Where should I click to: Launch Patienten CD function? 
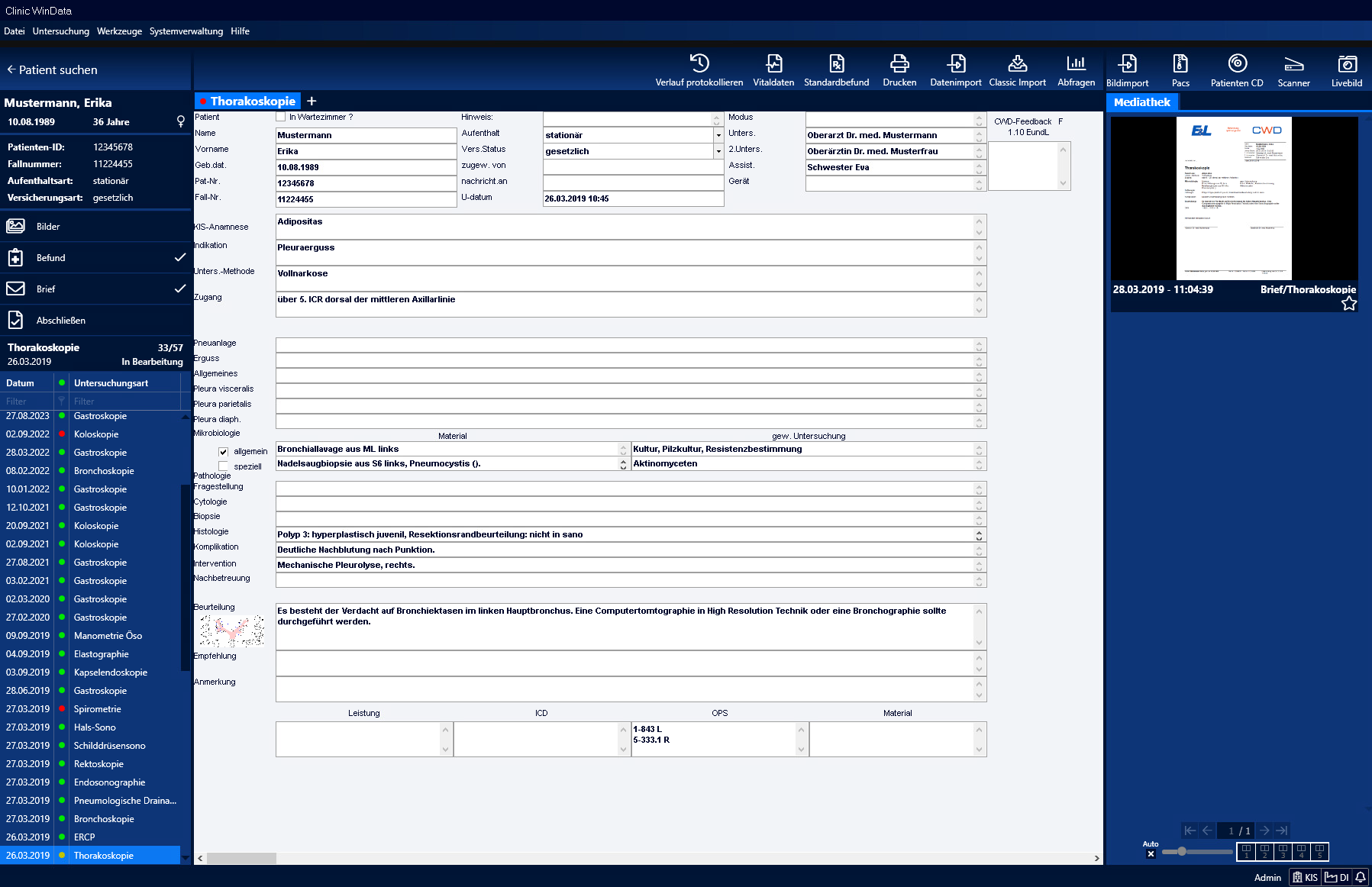(x=1237, y=63)
